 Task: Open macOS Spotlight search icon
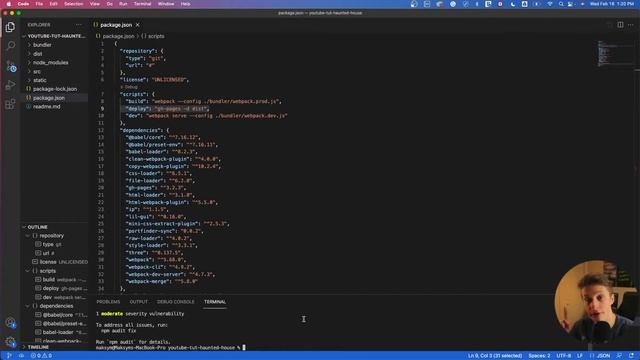click(x=561, y=4)
